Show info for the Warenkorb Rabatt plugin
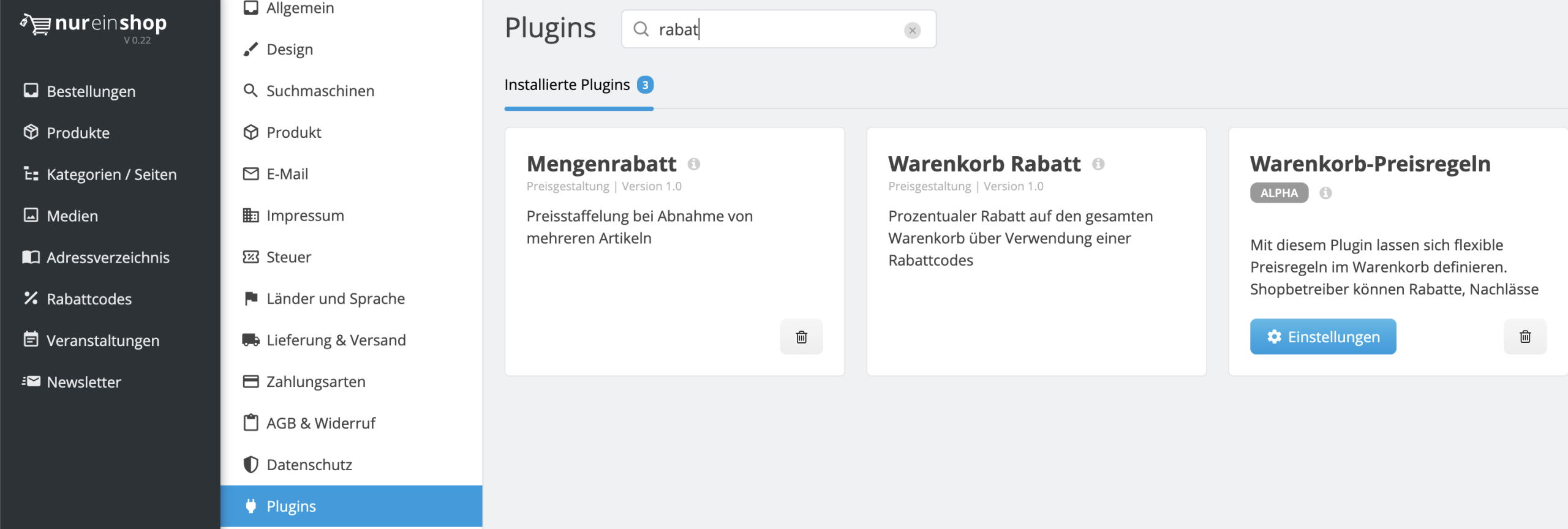 coord(1098,164)
